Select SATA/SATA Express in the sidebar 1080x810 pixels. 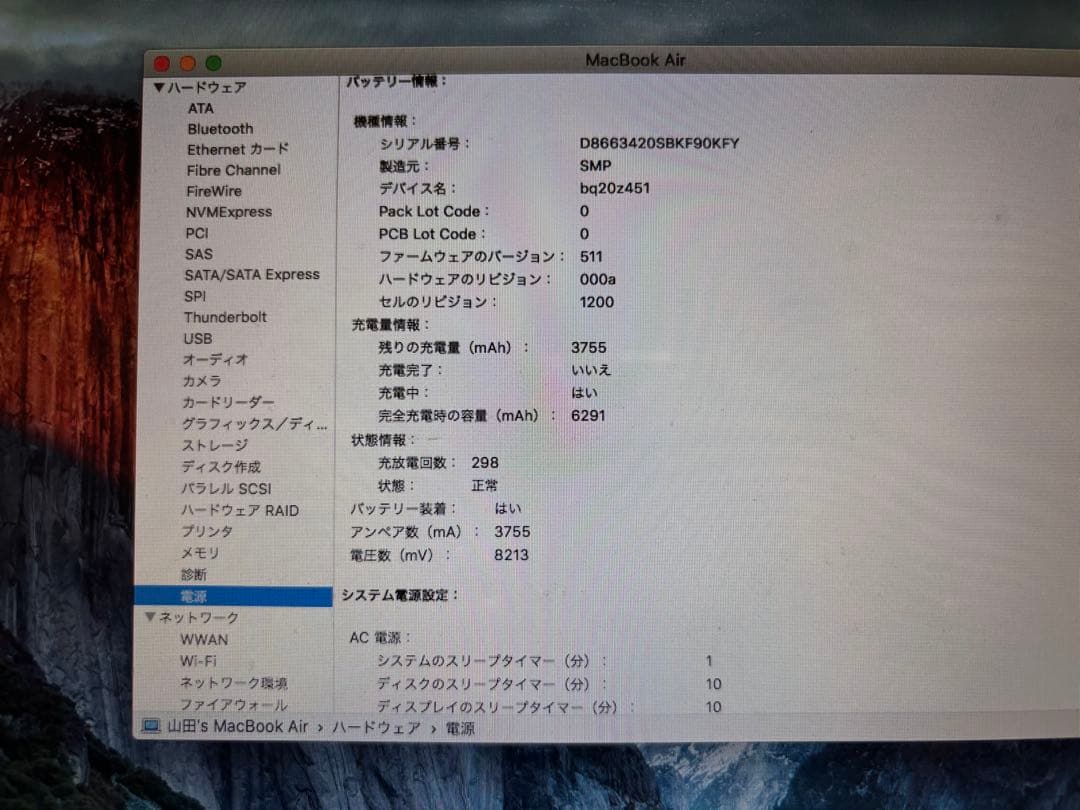[x=250, y=274]
